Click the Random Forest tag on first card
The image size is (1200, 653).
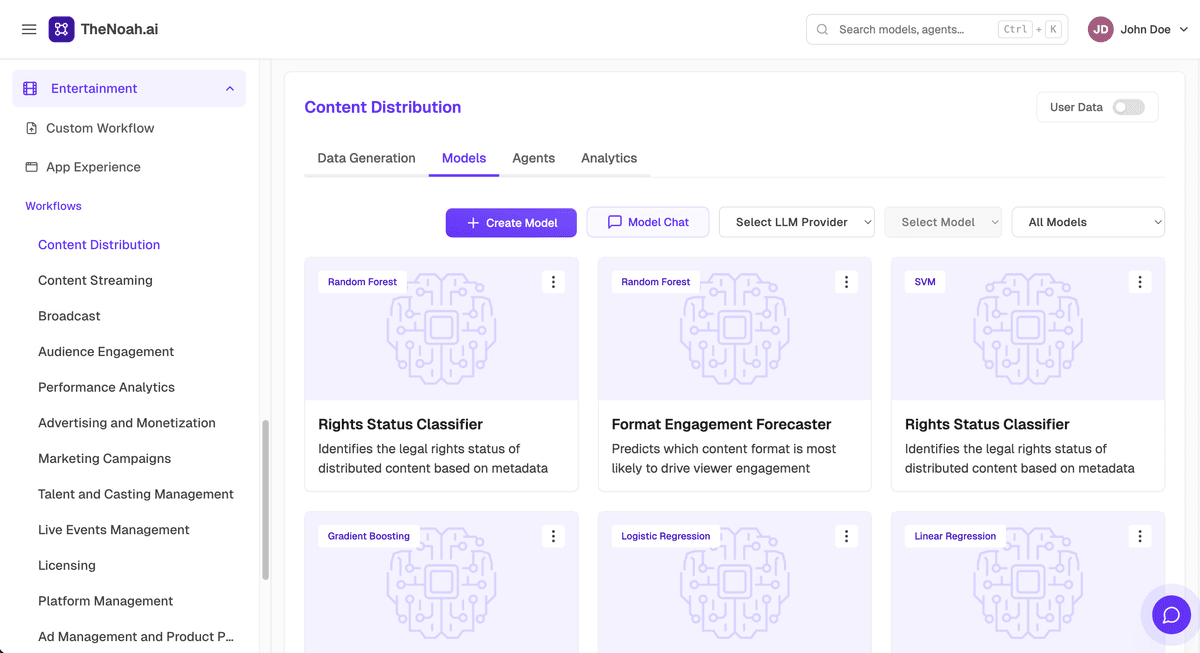pos(362,282)
